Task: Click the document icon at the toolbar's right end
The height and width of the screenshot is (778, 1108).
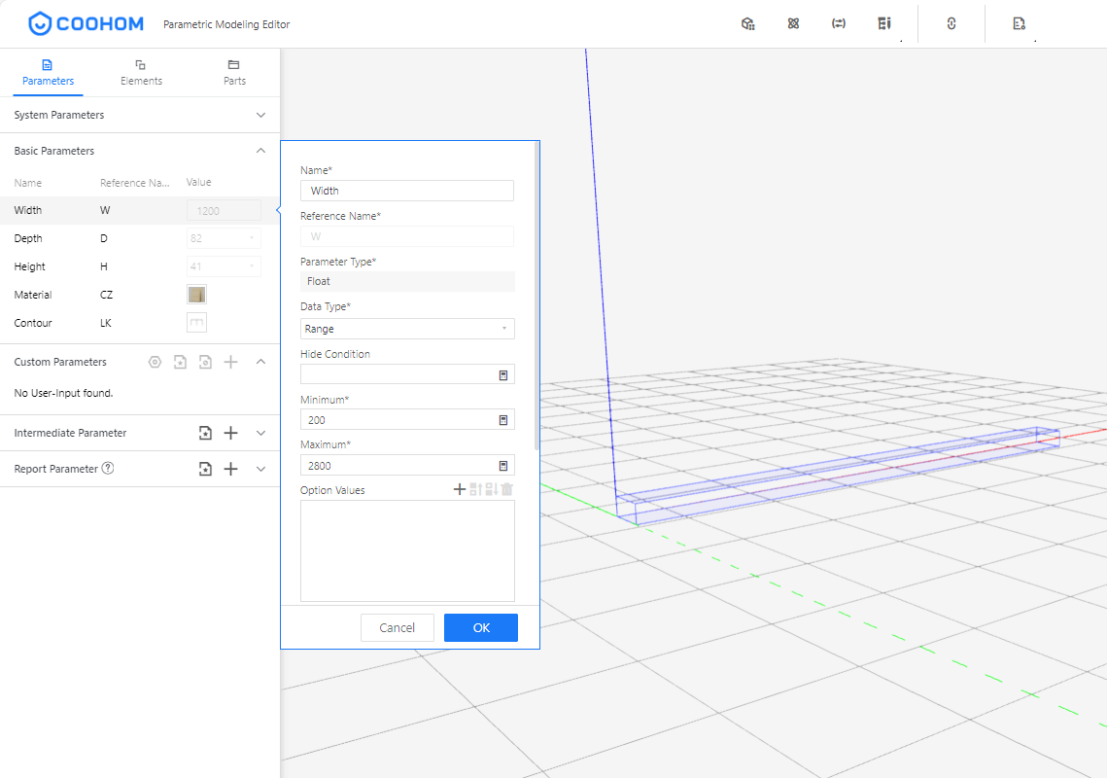Action: tap(1018, 24)
